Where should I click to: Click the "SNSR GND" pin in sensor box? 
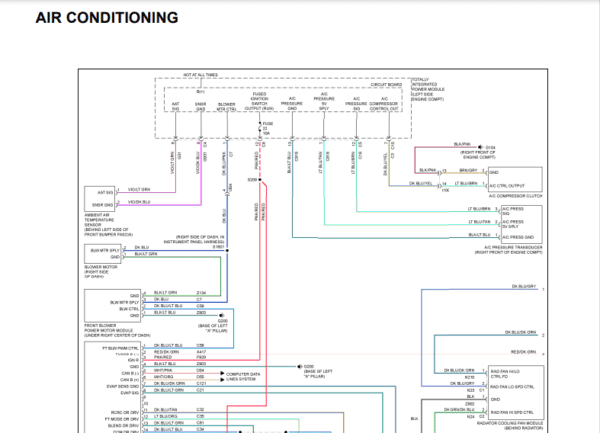coord(102,205)
